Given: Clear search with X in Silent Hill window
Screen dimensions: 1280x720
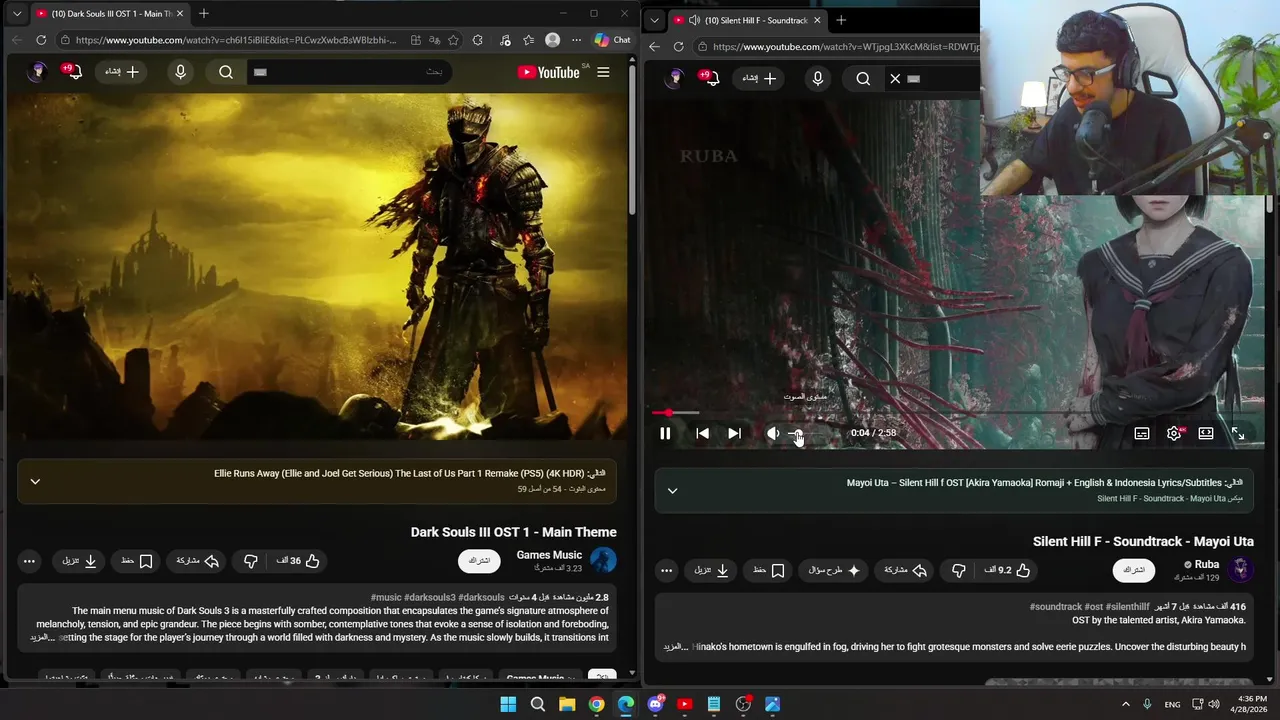Looking at the screenshot, I should coord(895,79).
